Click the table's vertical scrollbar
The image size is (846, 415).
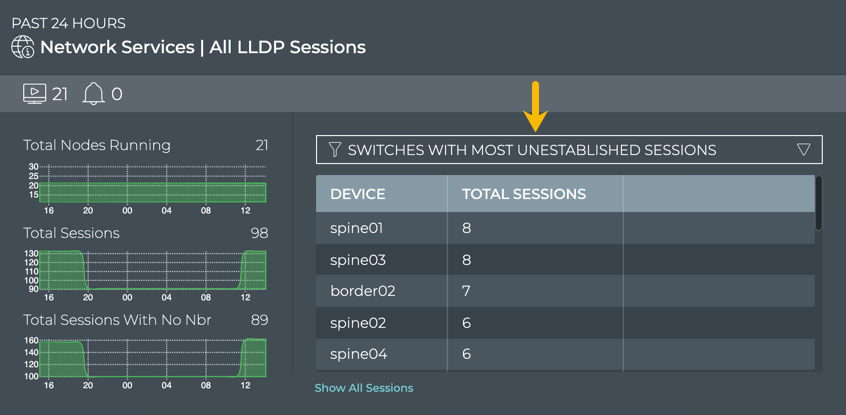pos(819,203)
